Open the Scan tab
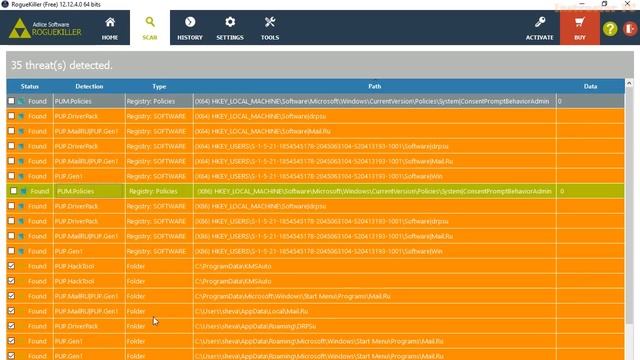Image resolution: width=640 pixels, height=360 pixels. 150,28
